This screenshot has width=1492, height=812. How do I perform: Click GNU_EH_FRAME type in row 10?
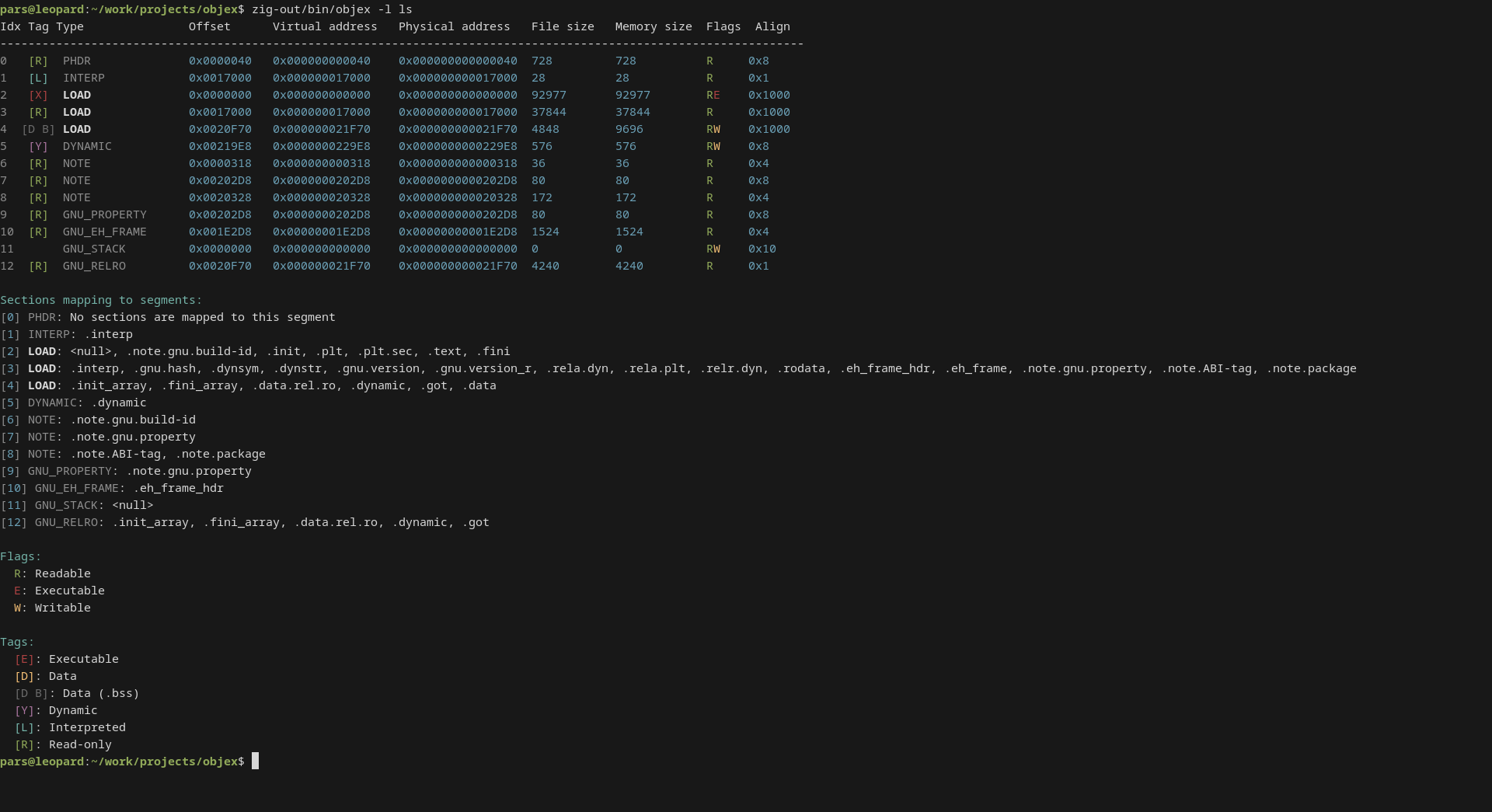pos(105,232)
